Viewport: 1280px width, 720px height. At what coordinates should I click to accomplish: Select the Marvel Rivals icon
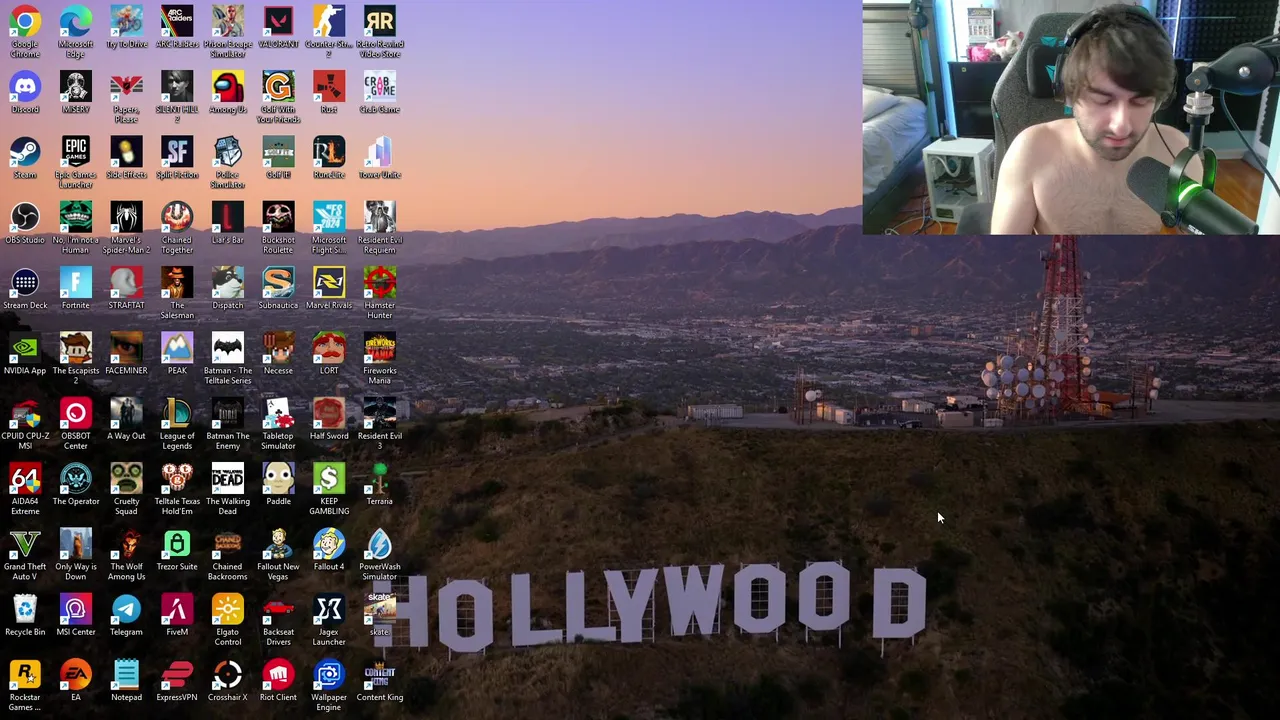(x=329, y=282)
